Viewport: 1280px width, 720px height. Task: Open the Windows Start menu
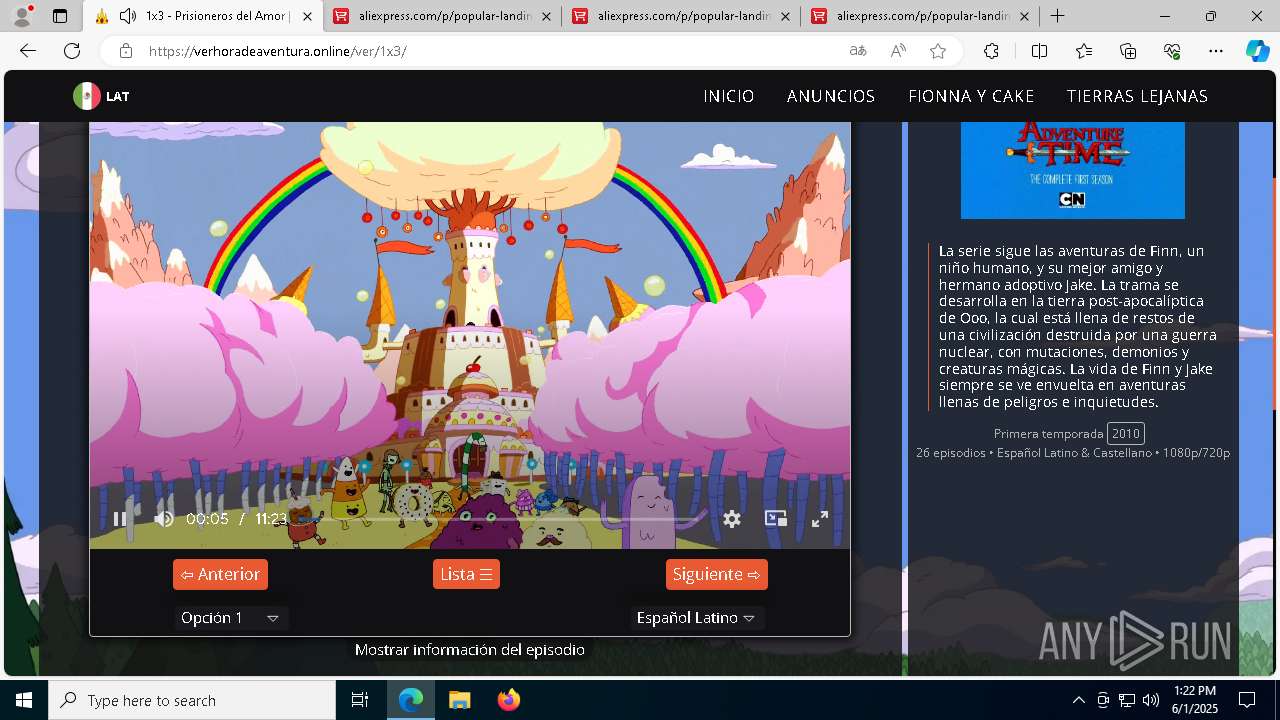point(24,700)
